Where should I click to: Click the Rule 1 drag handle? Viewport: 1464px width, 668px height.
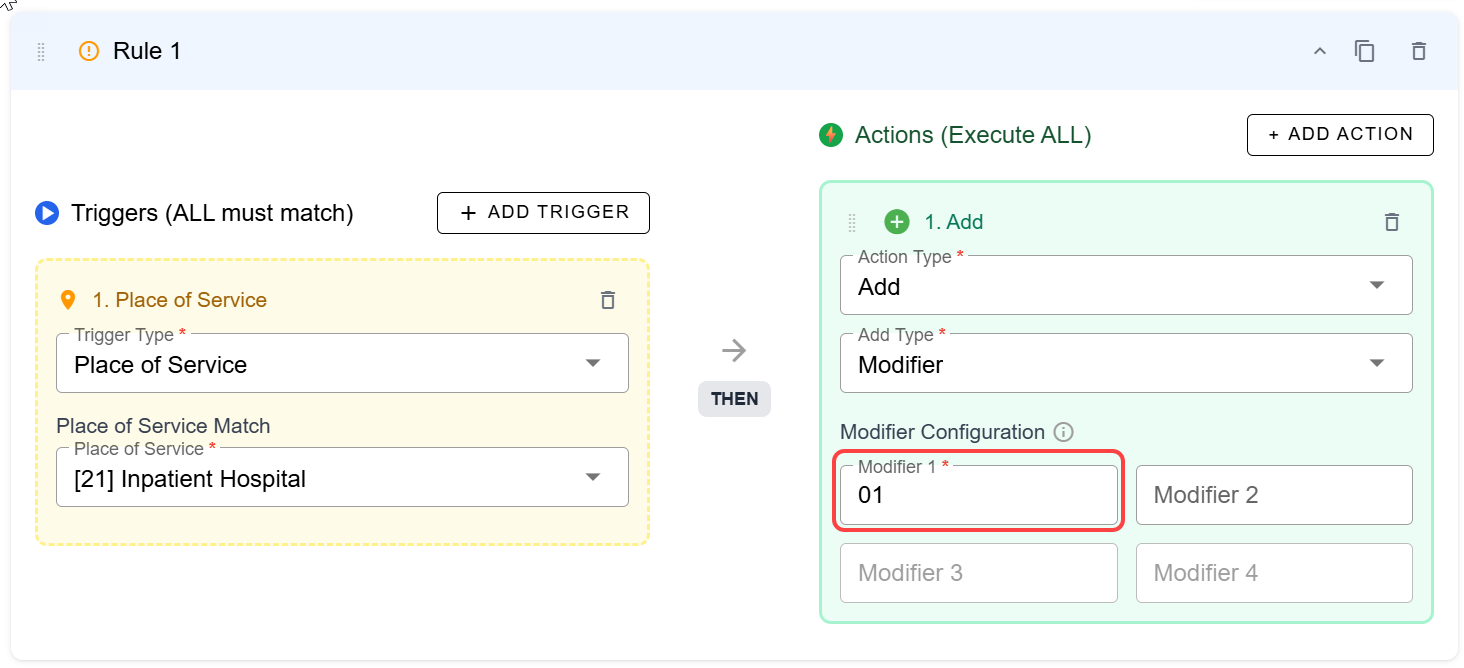click(41, 52)
